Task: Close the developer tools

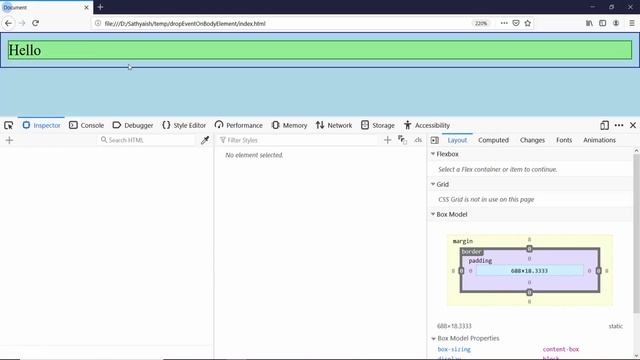Action: pyautogui.click(x=633, y=125)
